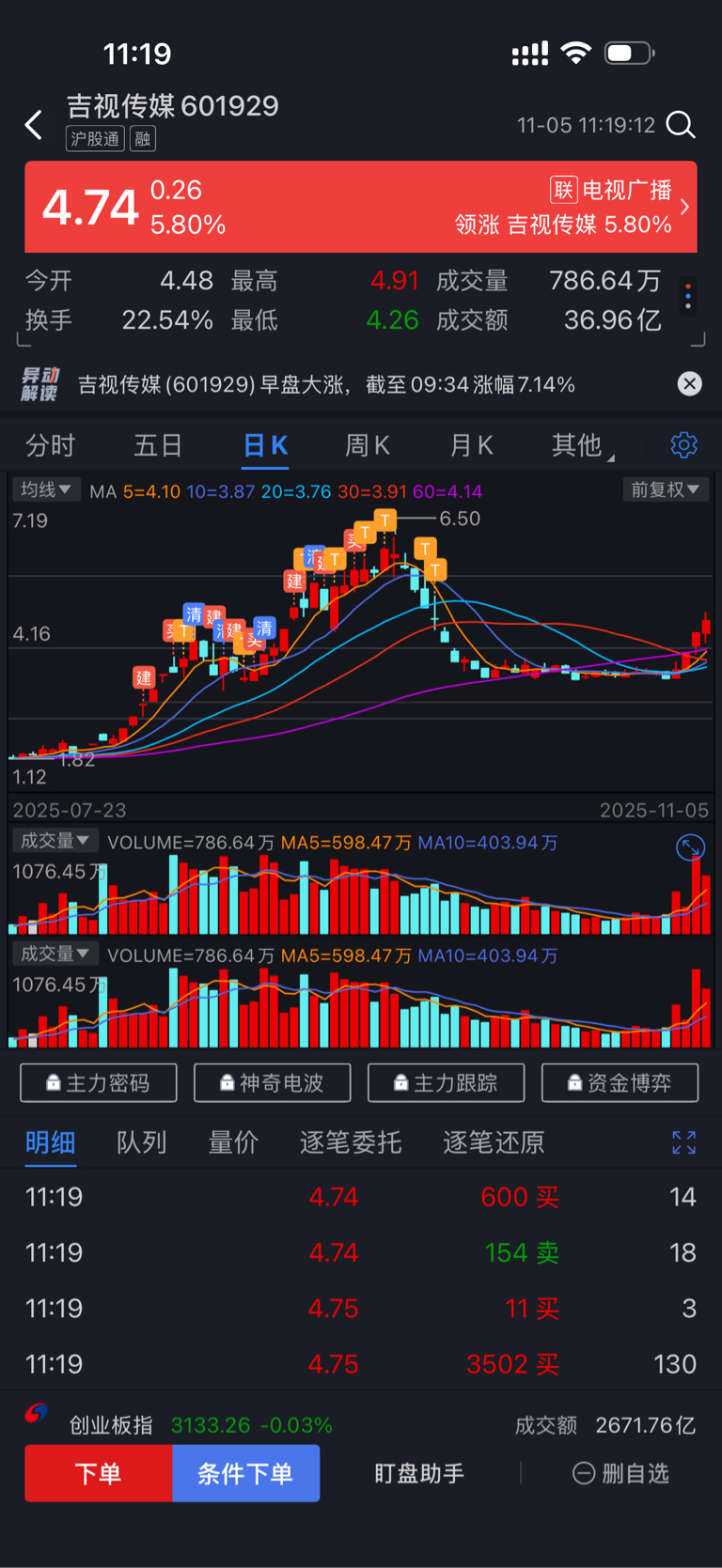Switch to the 周K chart tab

(x=368, y=445)
